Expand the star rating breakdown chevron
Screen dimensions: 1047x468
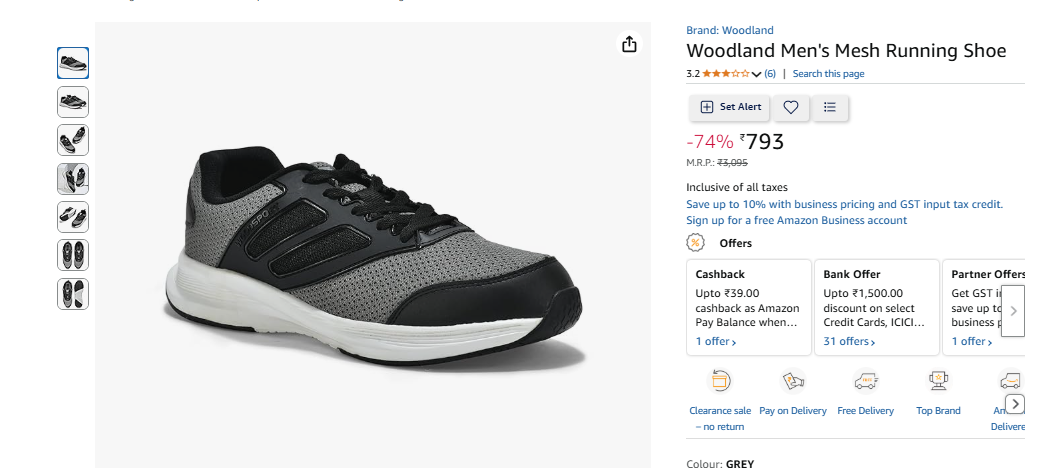coord(757,74)
